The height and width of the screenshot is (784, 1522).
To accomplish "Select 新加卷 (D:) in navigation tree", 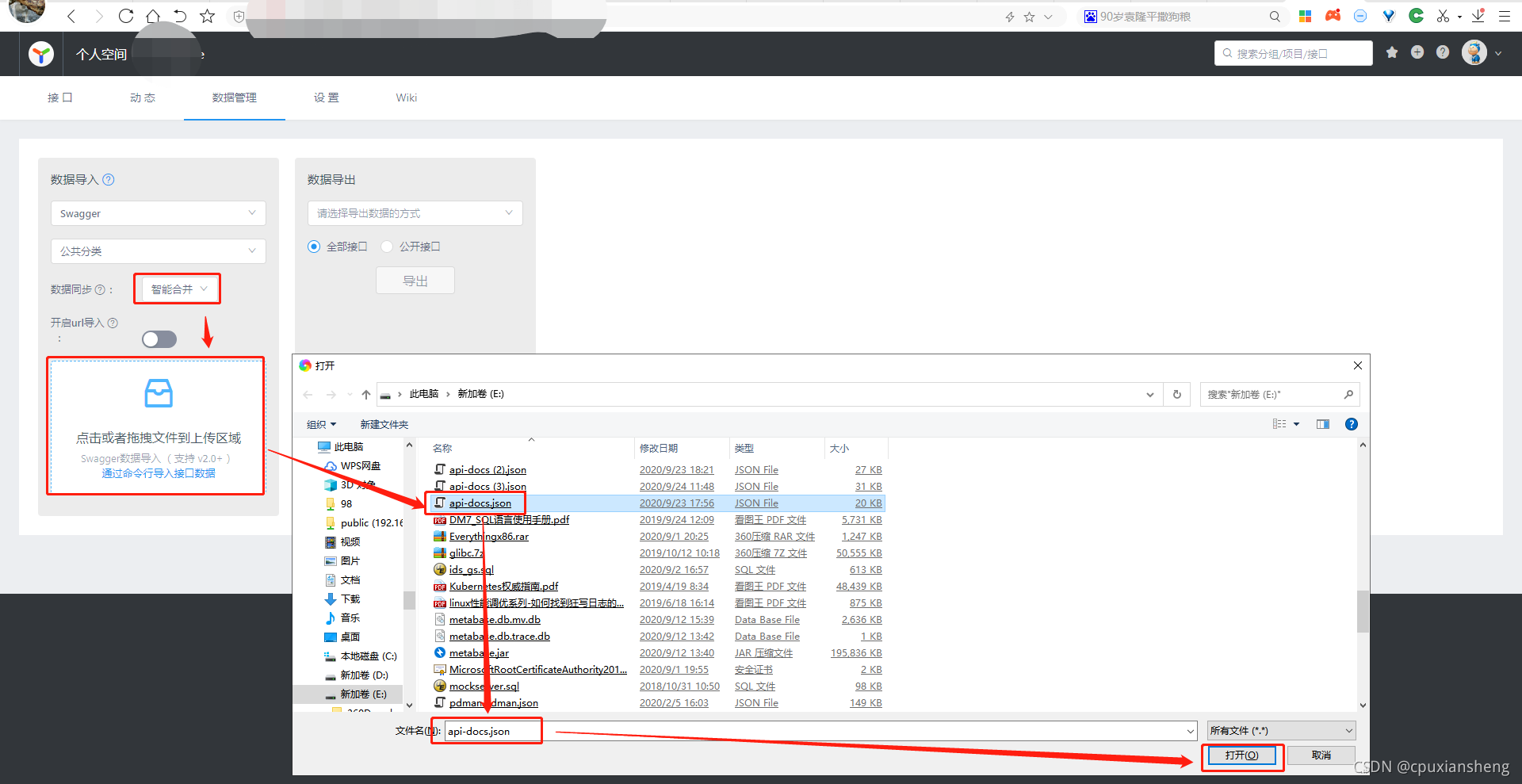I will coord(364,675).
